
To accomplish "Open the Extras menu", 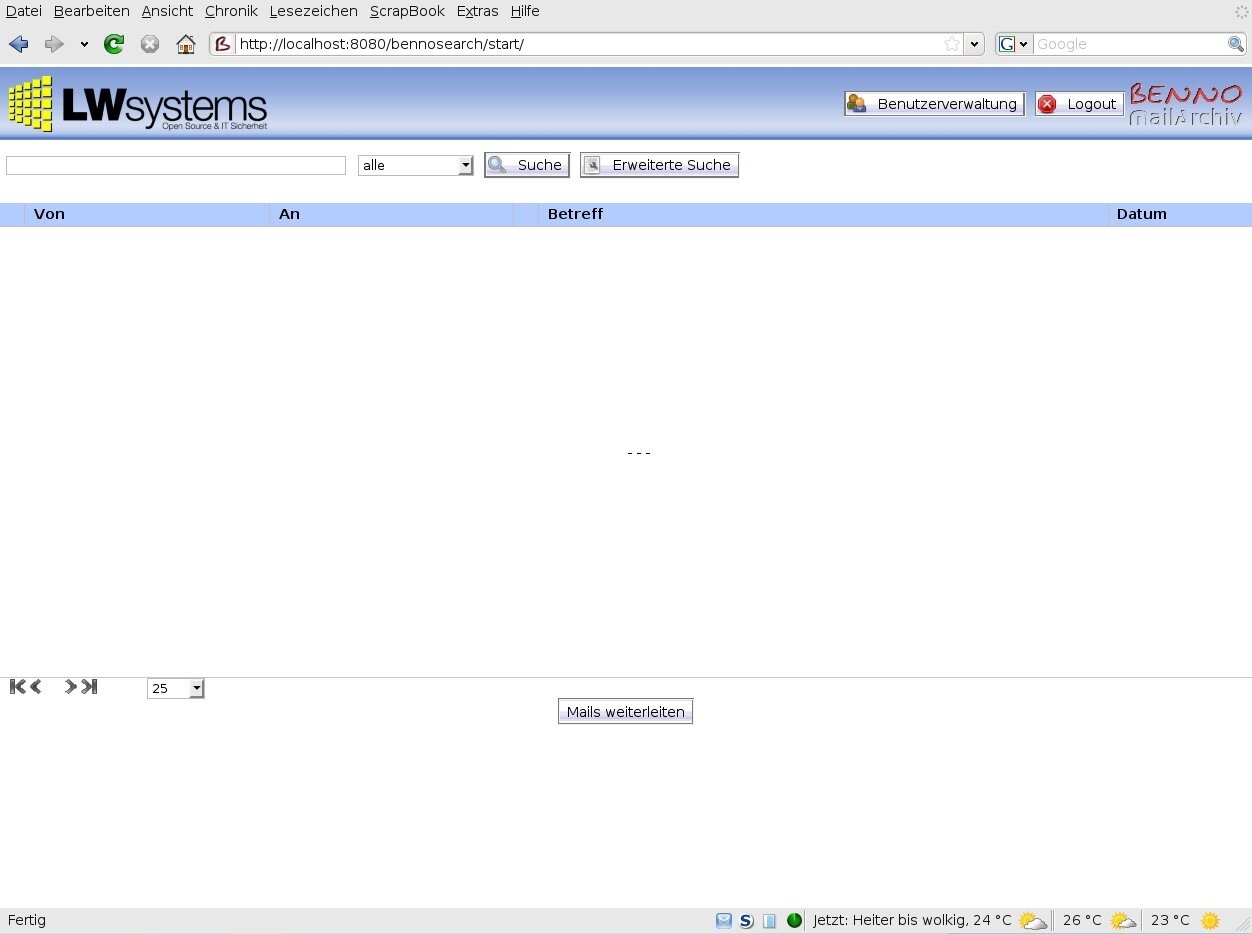I will [x=477, y=11].
